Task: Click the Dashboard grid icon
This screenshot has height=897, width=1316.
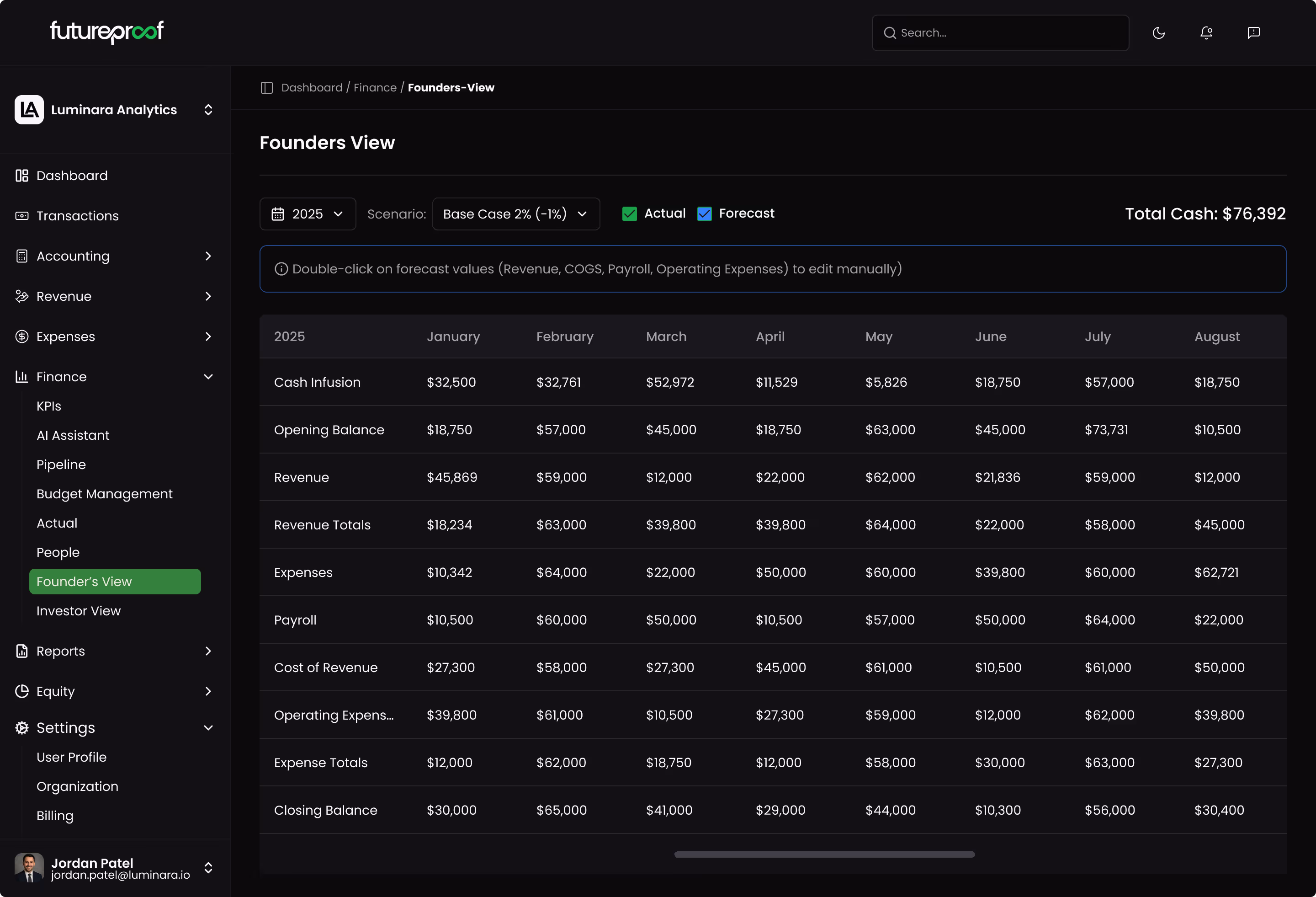Action: pyautogui.click(x=21, y=176)
